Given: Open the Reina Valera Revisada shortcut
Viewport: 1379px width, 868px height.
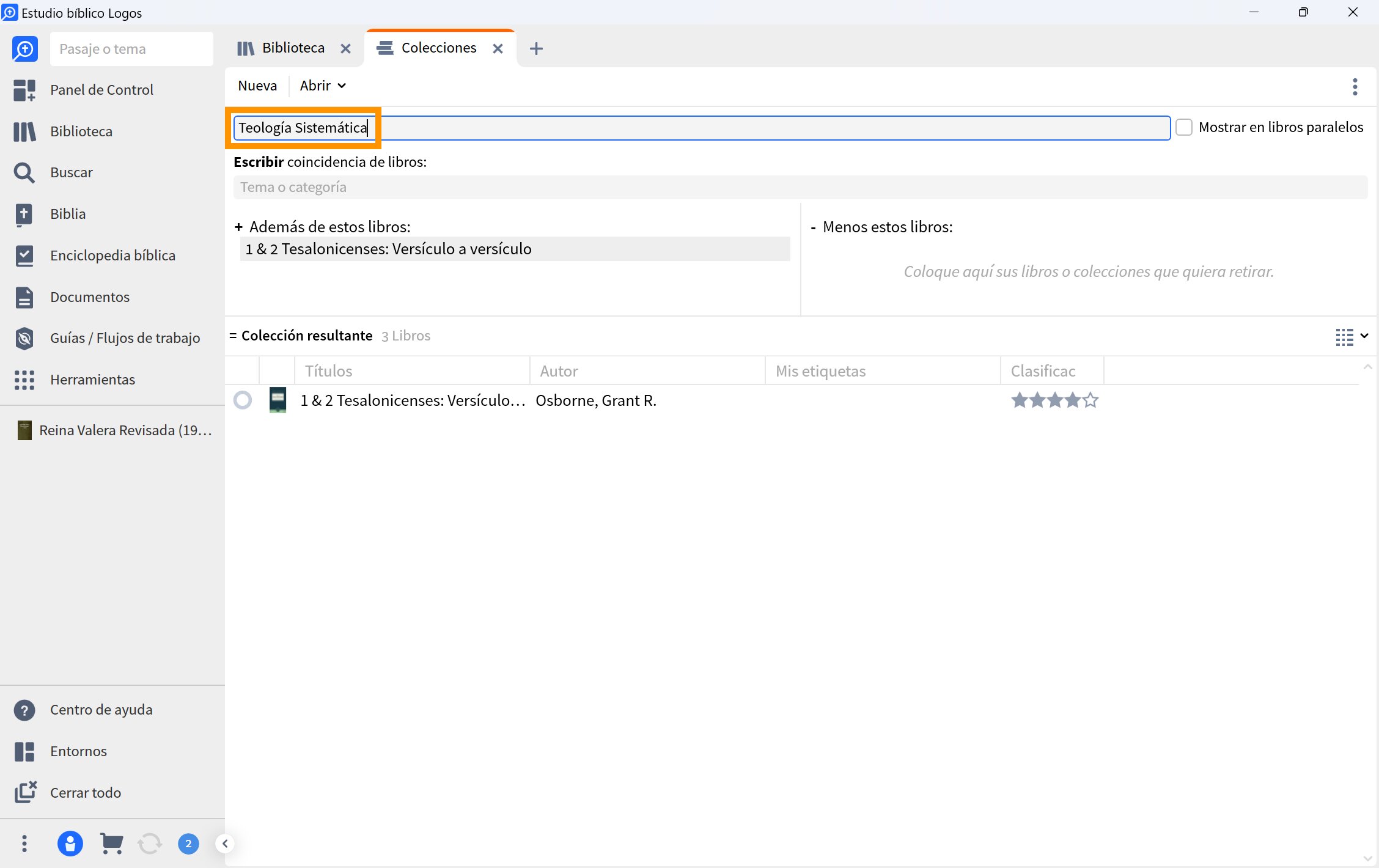Looking at the screenshot, I should pyautogui.click(x=115, y=430).
